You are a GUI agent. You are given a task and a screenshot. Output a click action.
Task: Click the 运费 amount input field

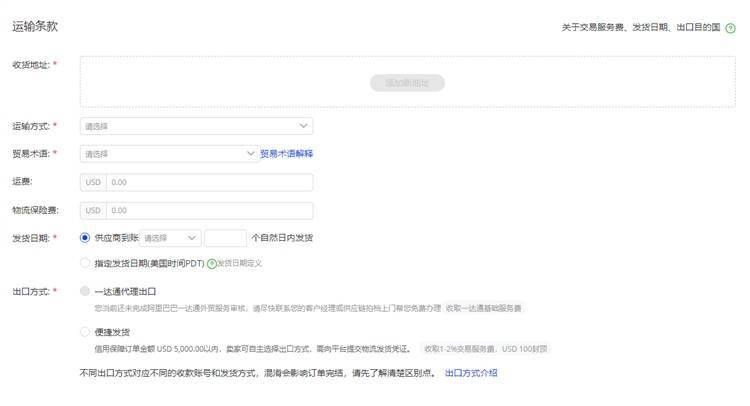210,182
